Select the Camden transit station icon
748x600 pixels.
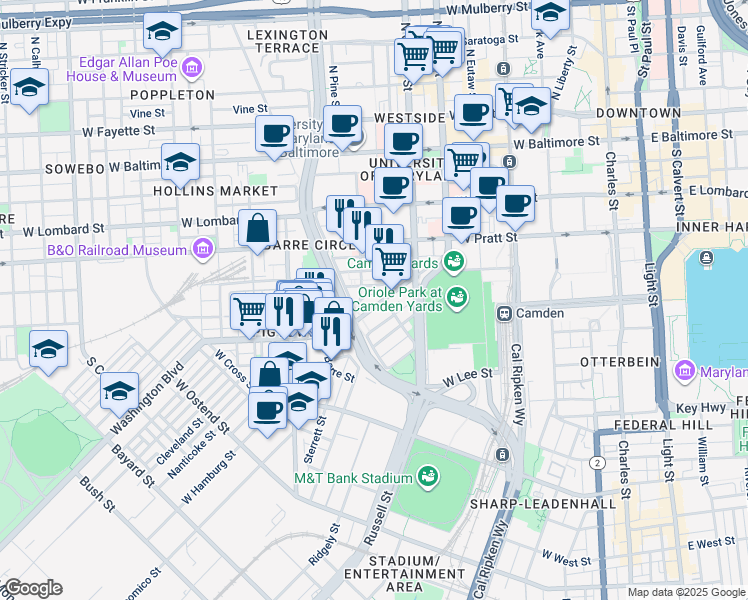point(504,313)
